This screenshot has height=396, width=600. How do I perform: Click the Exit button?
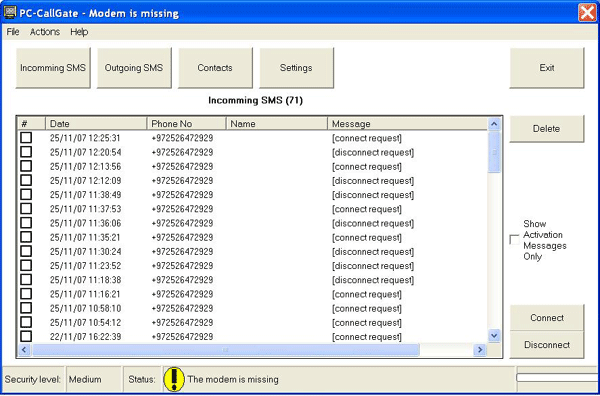click(x=547, y=68)
